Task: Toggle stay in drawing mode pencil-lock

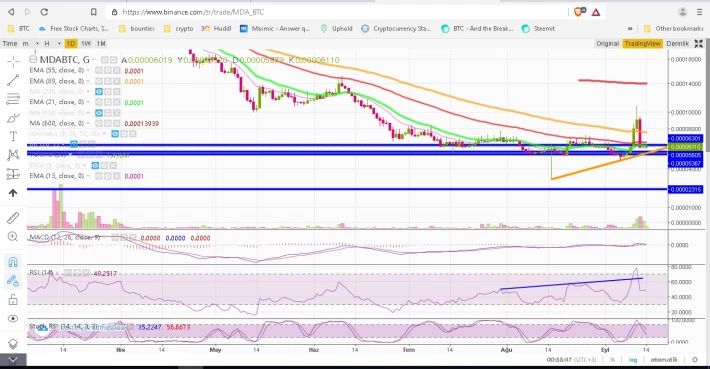Action: coord(13,281)
